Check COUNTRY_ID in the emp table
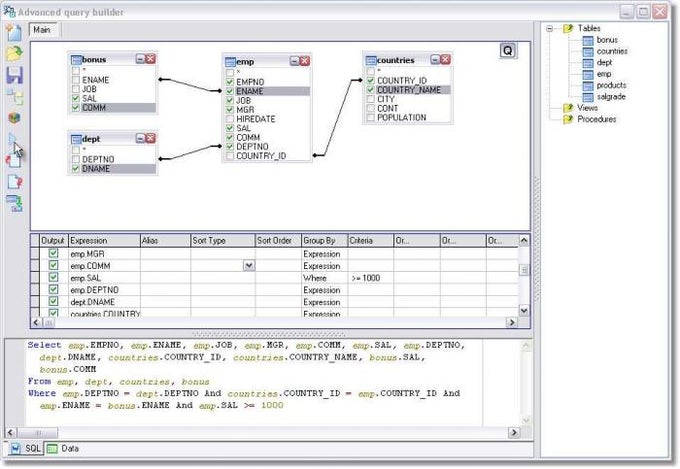This screenshot has height=469, width=680. 230,156
